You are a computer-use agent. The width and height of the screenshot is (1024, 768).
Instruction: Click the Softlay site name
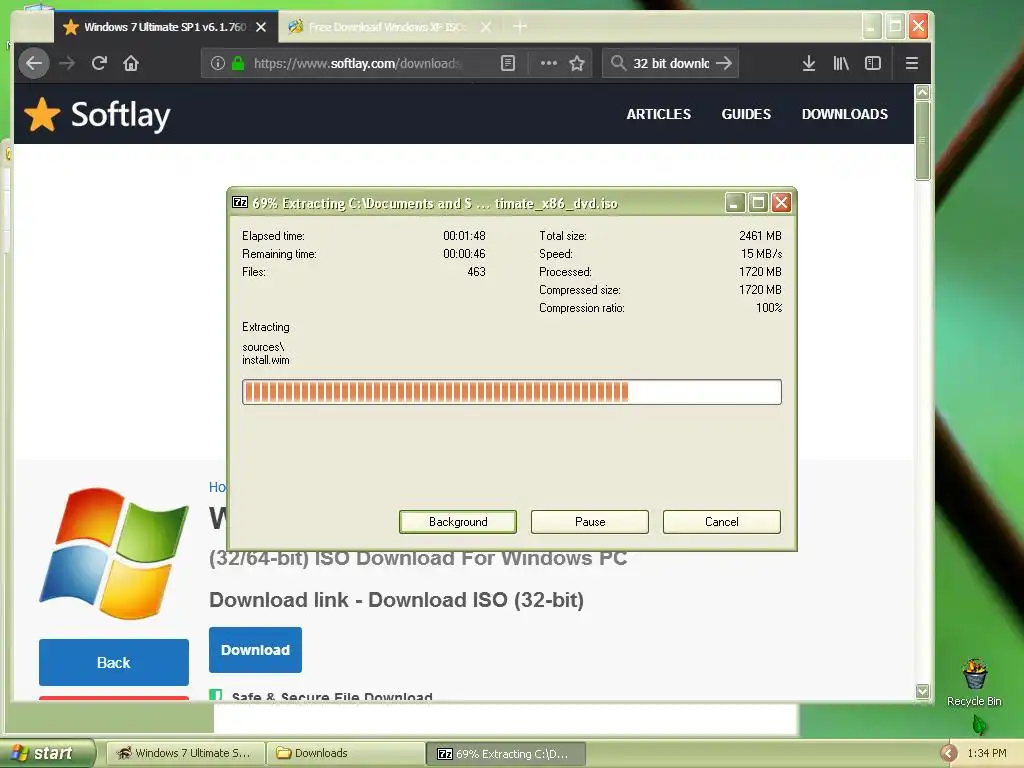click(x=120, y=116)
